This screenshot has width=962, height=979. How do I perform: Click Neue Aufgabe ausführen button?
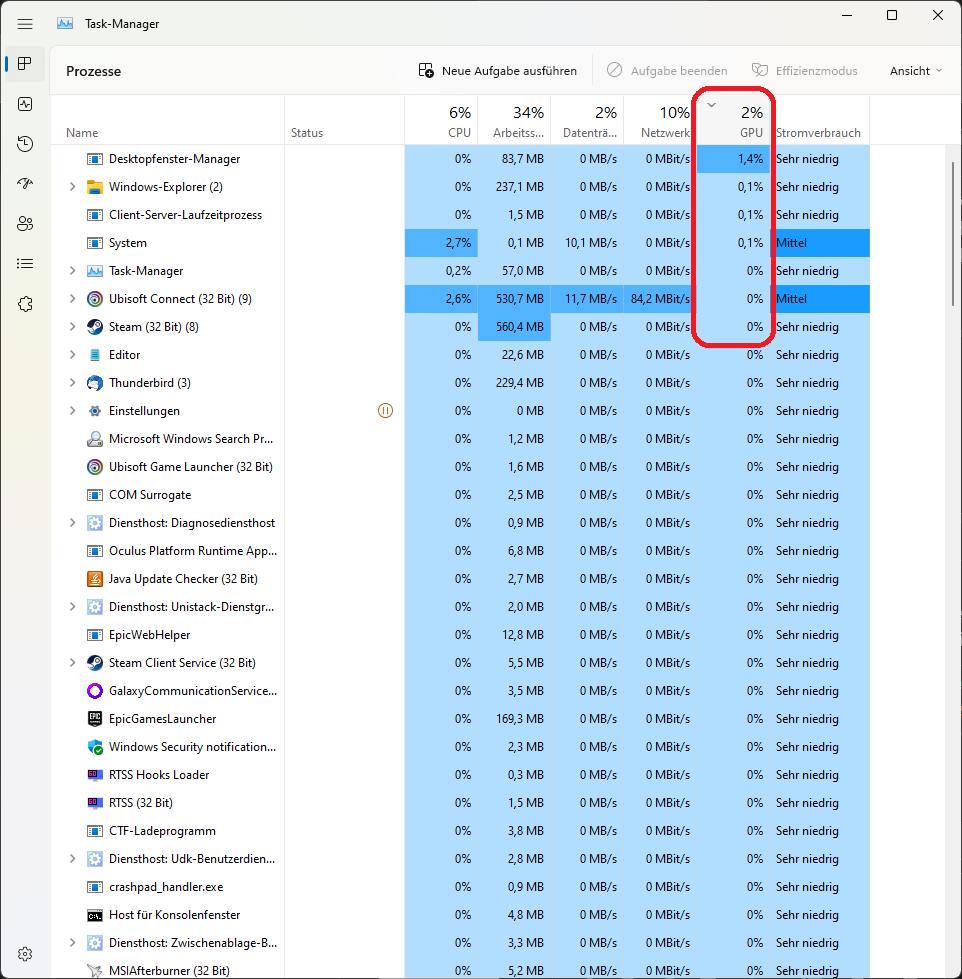[x=498, y=71]
